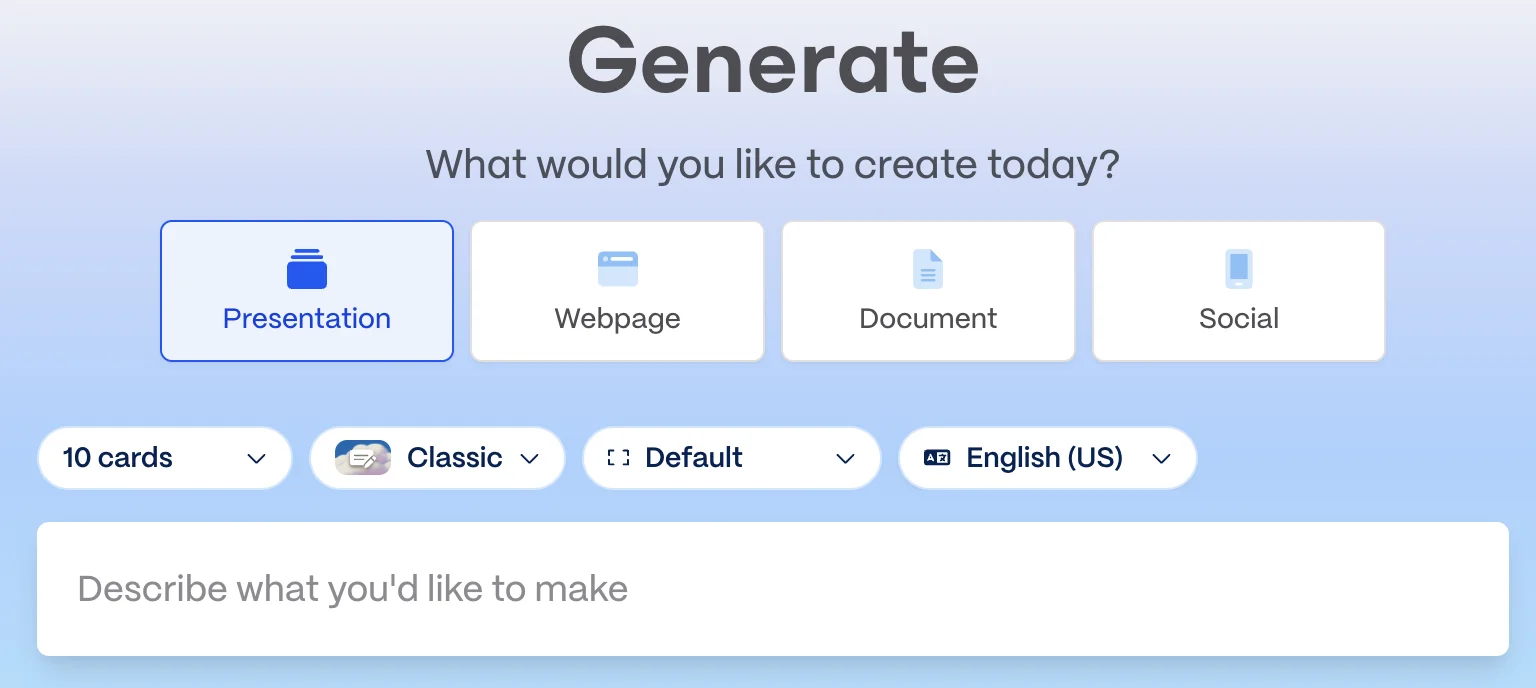Click the 10 cards chevron arrow
Viewport: 1536px width, 688px height.
point(257,459)
